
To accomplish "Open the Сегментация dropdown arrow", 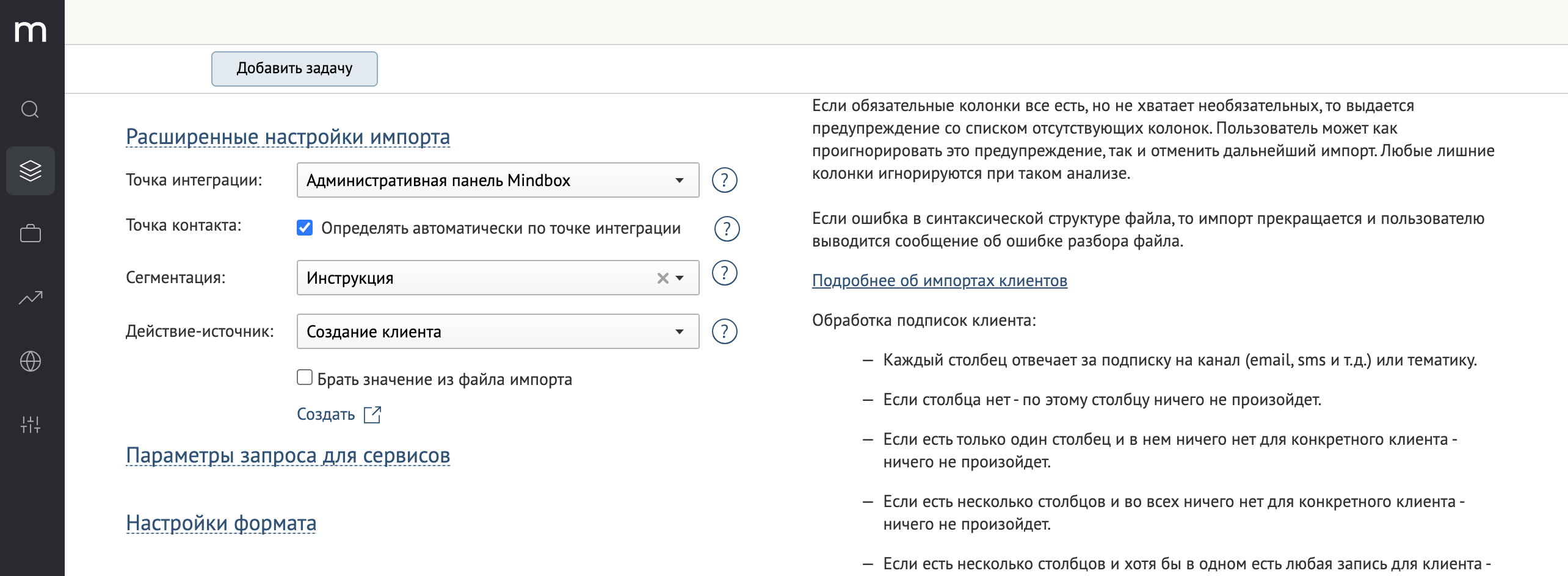I will tap(680, 278).
